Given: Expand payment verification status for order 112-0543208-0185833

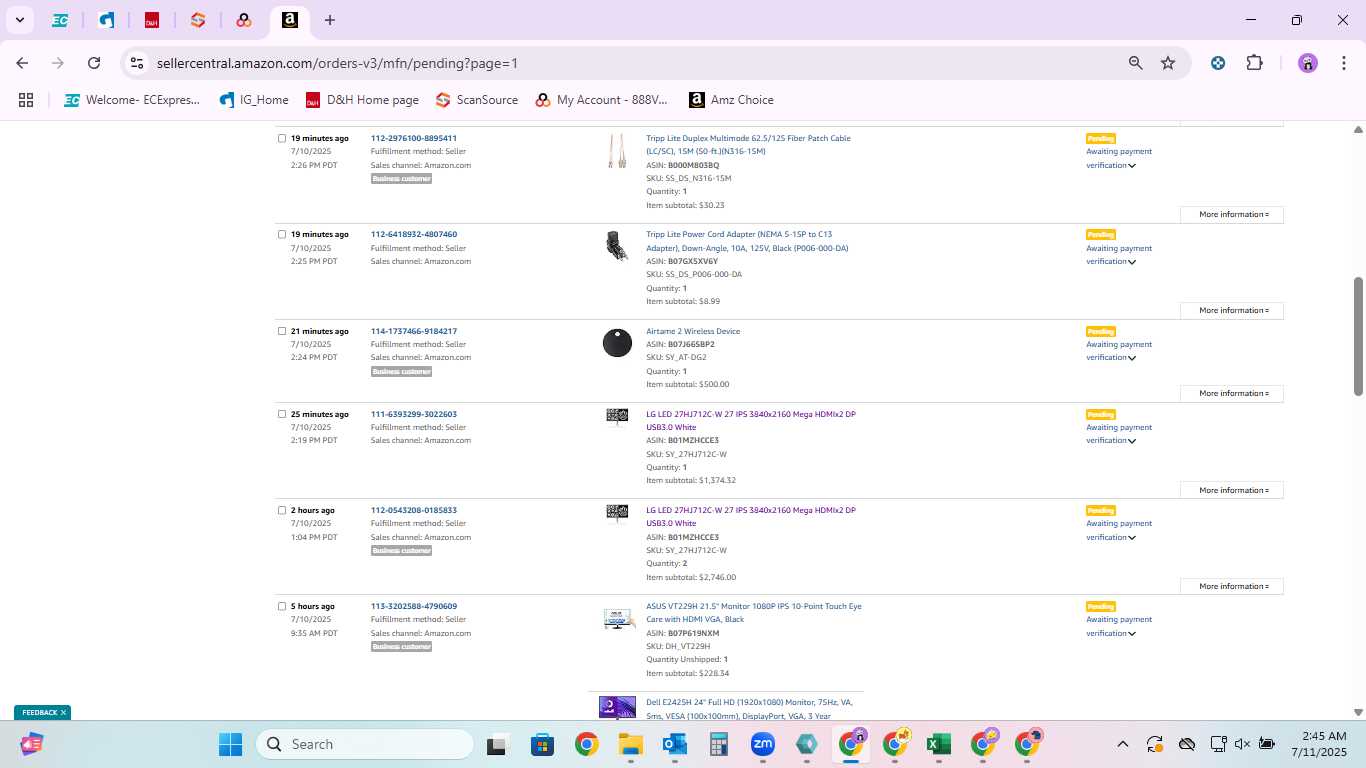Looking at the screenshot, I should point(1132,538).
